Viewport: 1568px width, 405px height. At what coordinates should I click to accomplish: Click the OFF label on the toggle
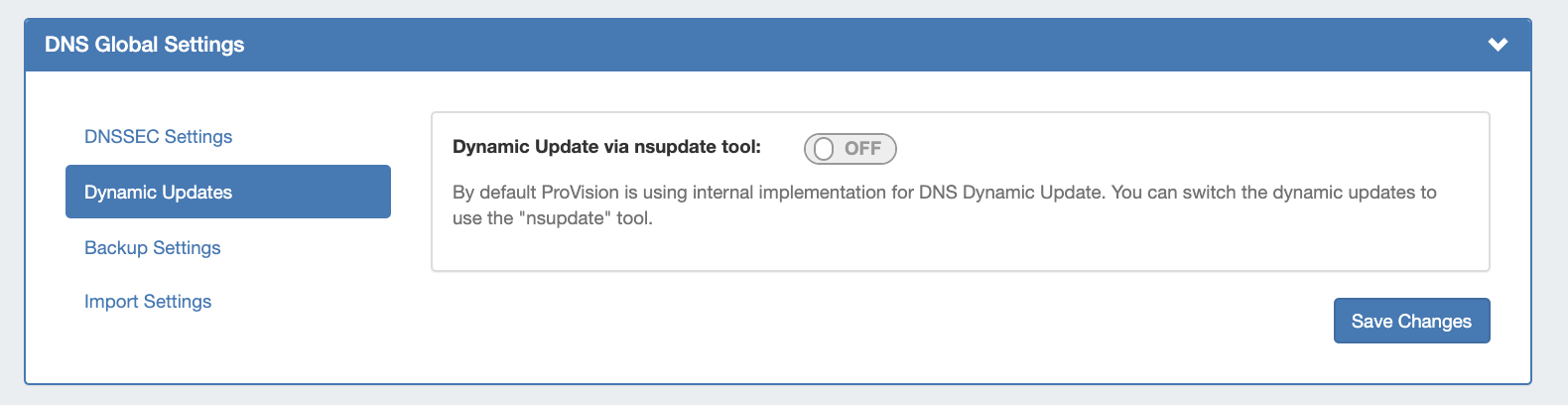coord(862,149)
